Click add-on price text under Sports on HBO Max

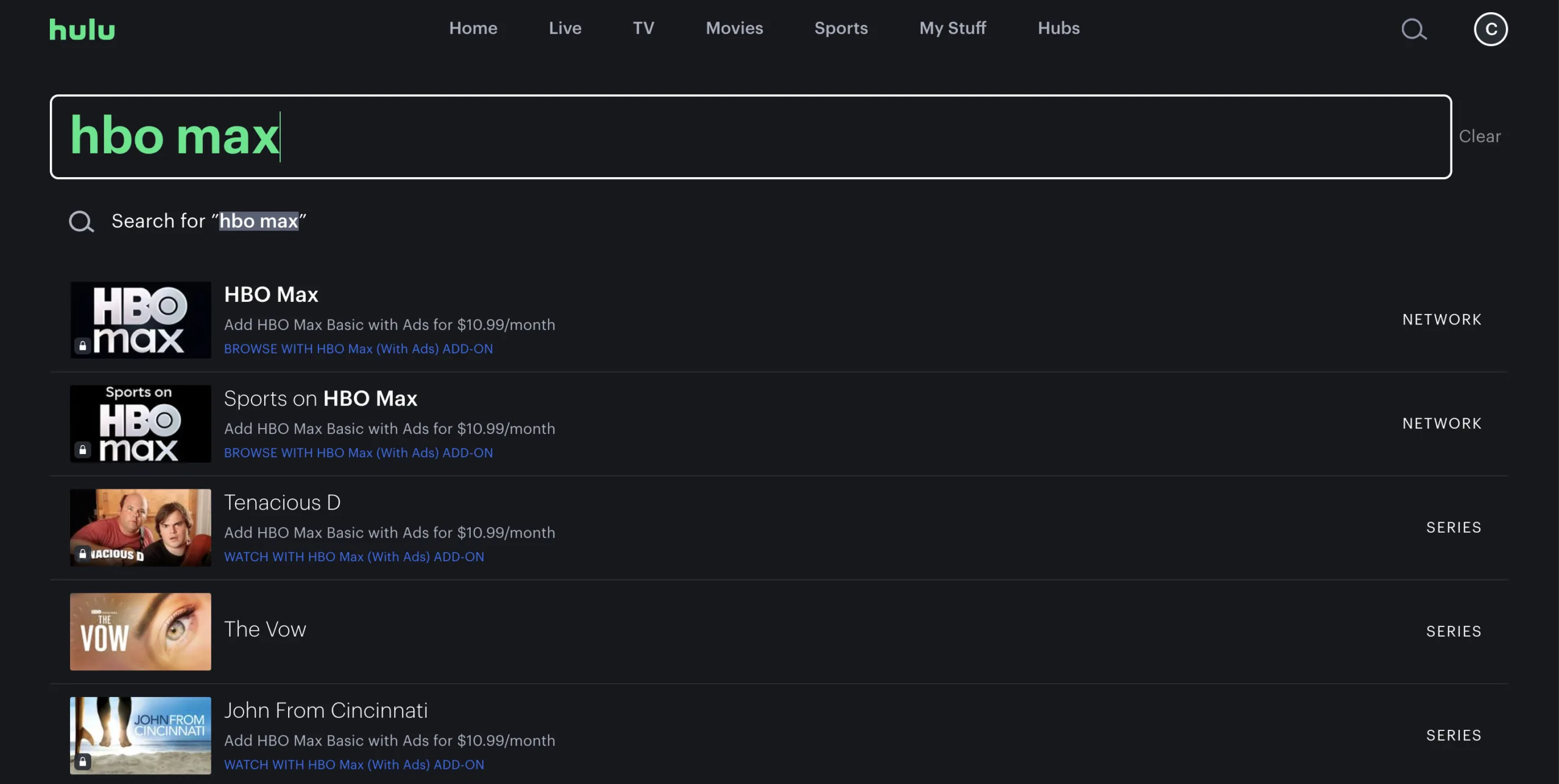click(390, 429)
